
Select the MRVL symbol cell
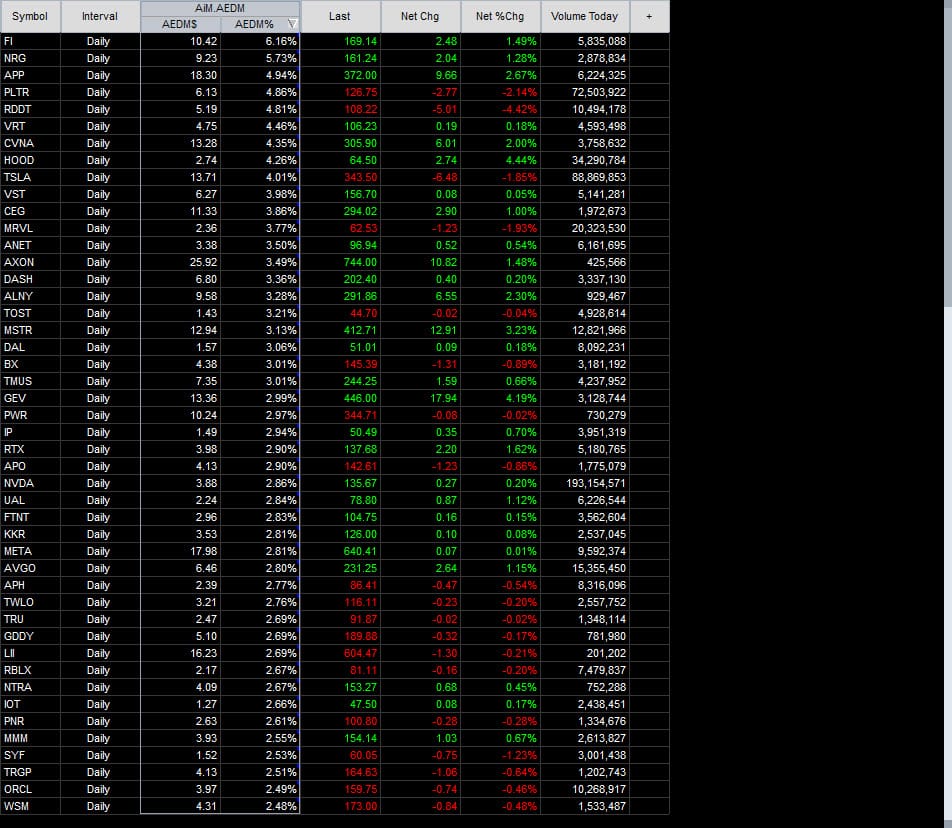pos(30,228)
